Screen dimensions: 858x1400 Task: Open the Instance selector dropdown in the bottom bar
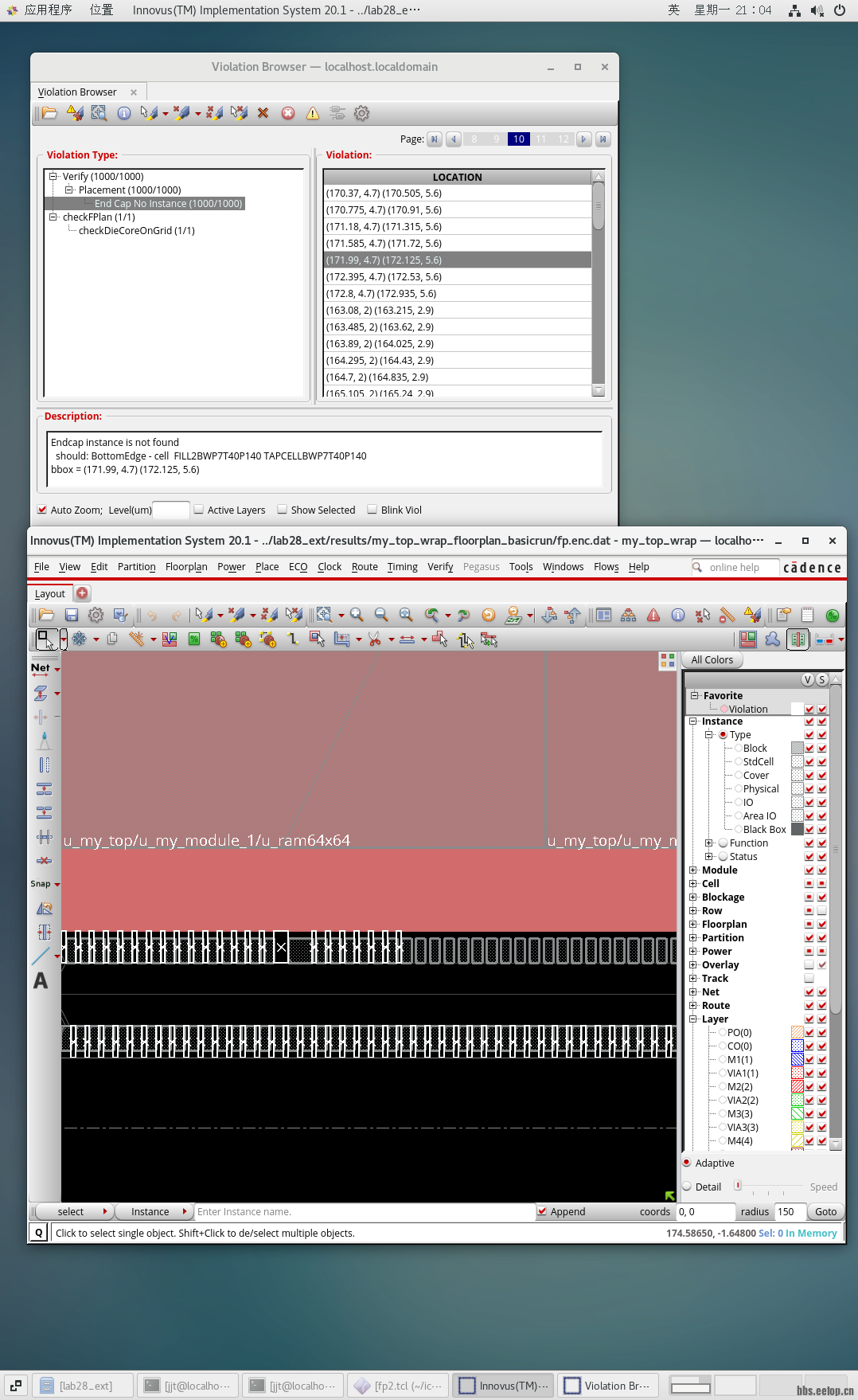(x=154, y=1211)
